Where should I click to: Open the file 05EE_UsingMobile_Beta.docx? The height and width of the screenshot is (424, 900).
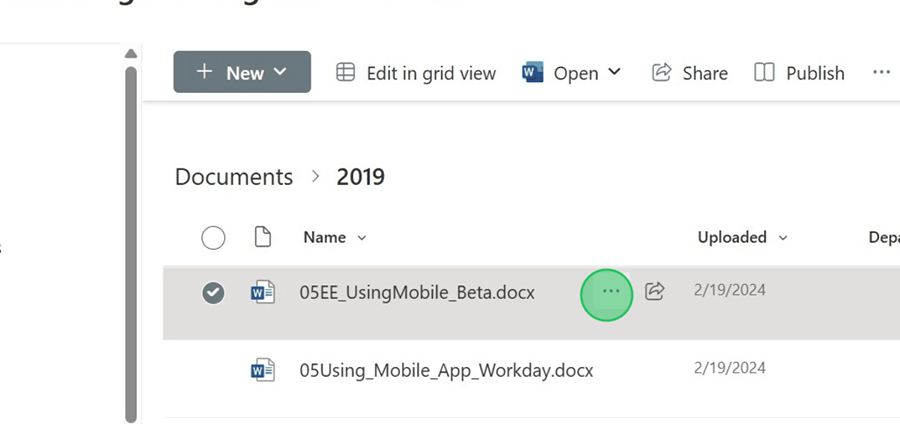(x=417, y=292)
